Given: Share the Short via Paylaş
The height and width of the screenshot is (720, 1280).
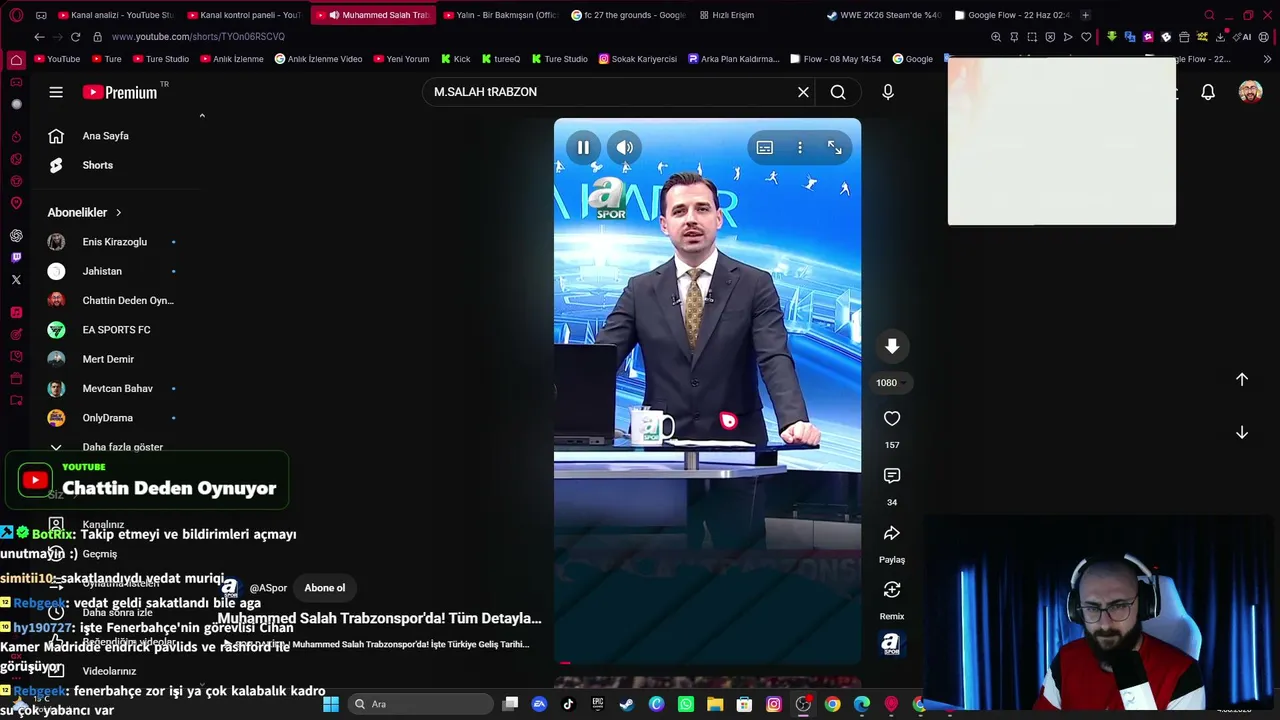Looking at the screenshot, I should [x=892, y=534].
